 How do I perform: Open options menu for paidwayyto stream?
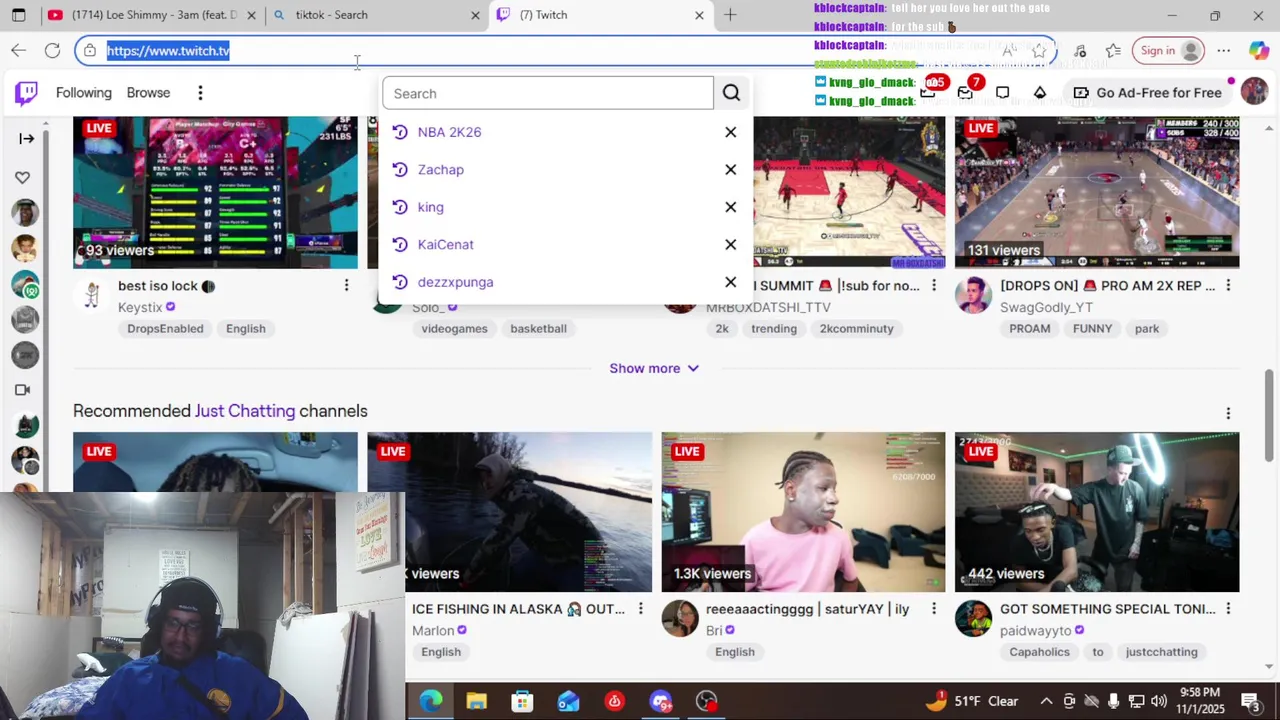1228,609
